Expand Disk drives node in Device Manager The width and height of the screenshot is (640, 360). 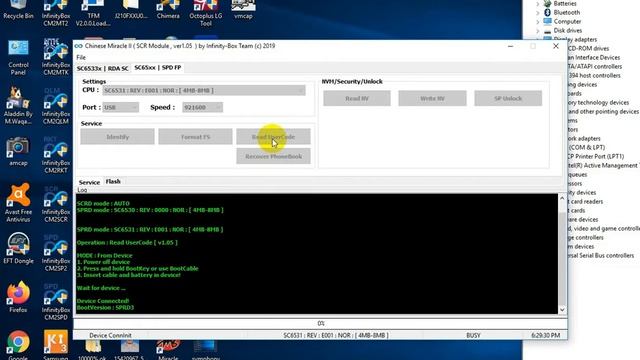click(x=538, y=31)
